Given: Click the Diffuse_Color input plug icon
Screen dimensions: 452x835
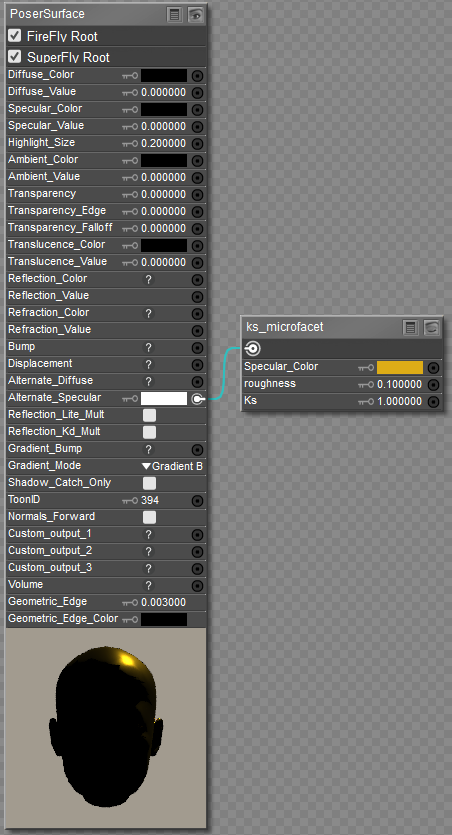Looking at the screenshot, I should (198, 76).
